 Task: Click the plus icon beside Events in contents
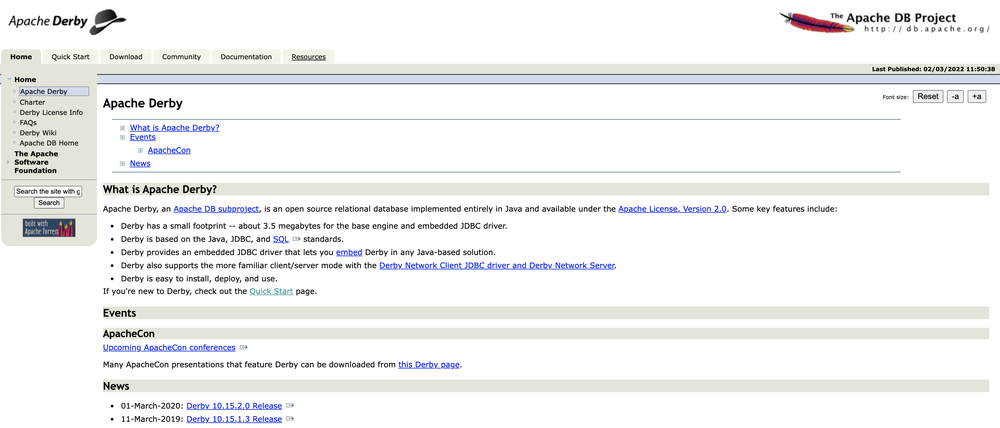[x=122, y=137]
